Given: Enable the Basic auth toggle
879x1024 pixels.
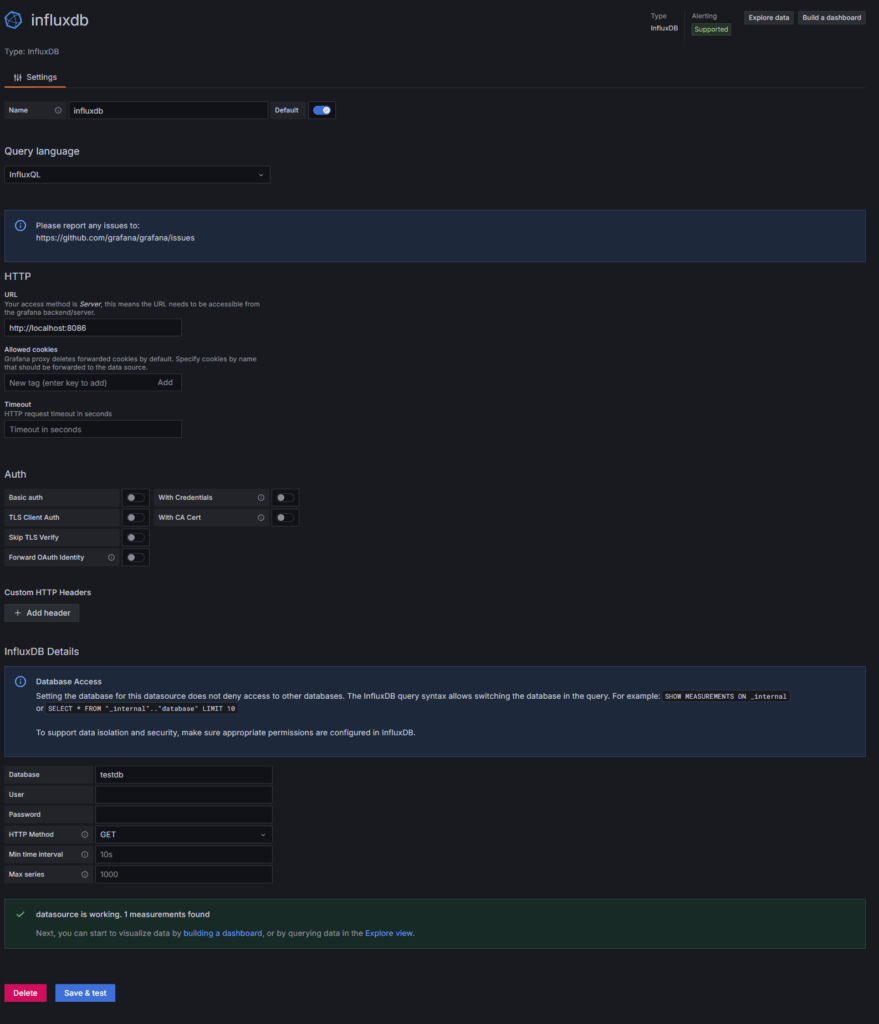Looking at the screenshot, I should (x=135, y=498).
